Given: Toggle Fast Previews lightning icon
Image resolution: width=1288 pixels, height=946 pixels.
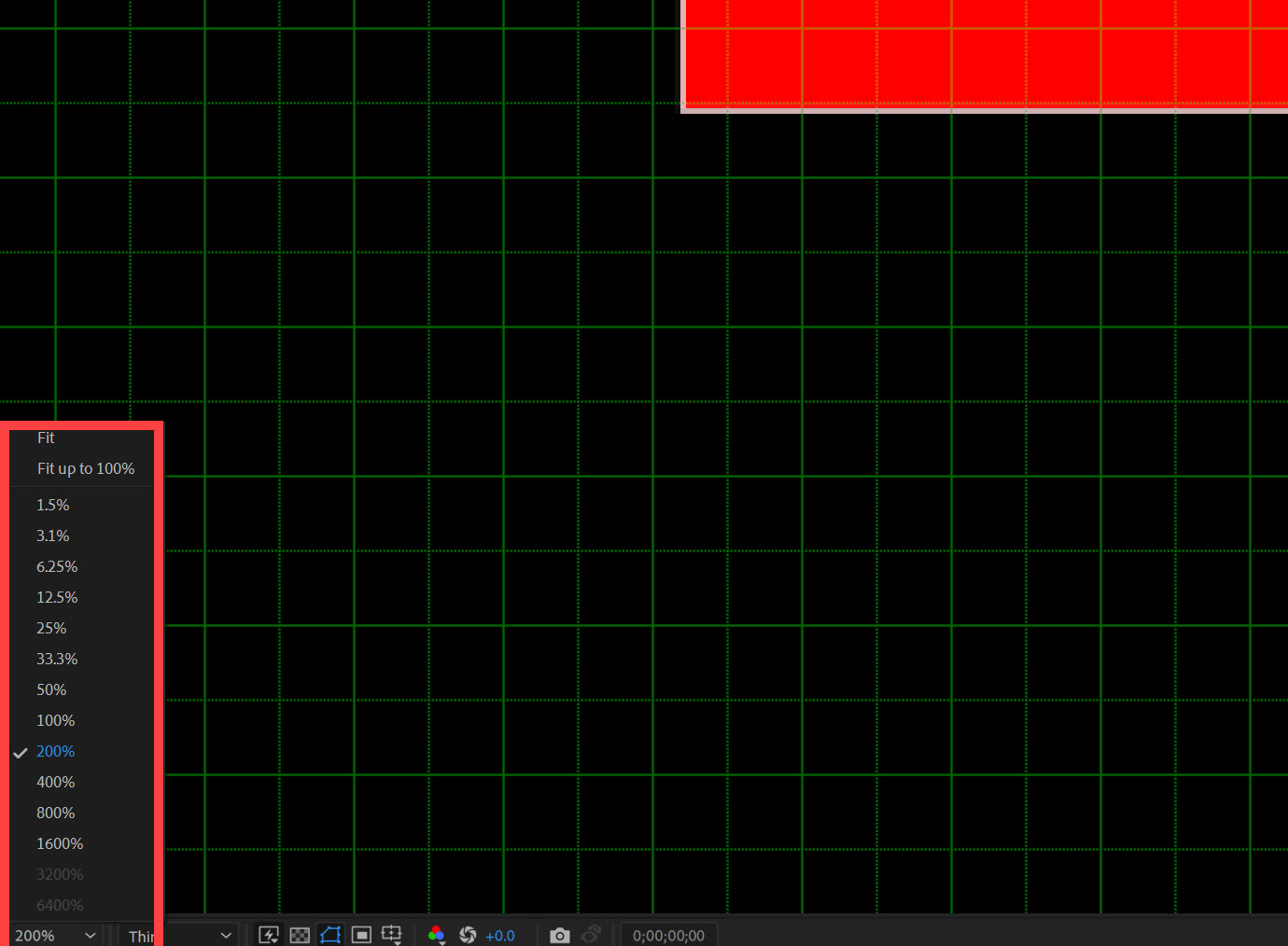Looking at the screenshot, I should [x=269, y=935].
